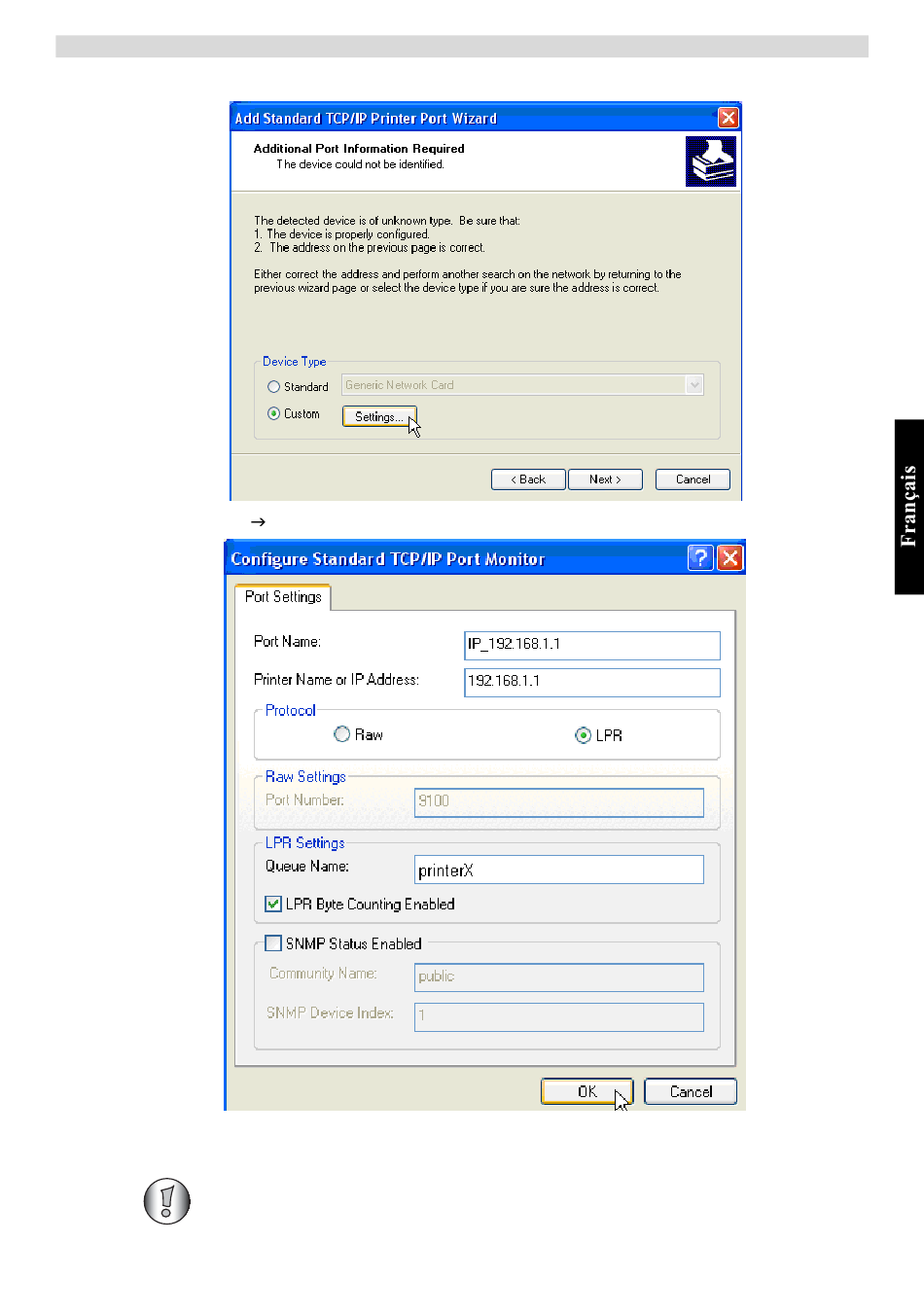Click the SNMP Community Name field
The width and height of the screenshot is (924, 1314).
coord(559,977)
